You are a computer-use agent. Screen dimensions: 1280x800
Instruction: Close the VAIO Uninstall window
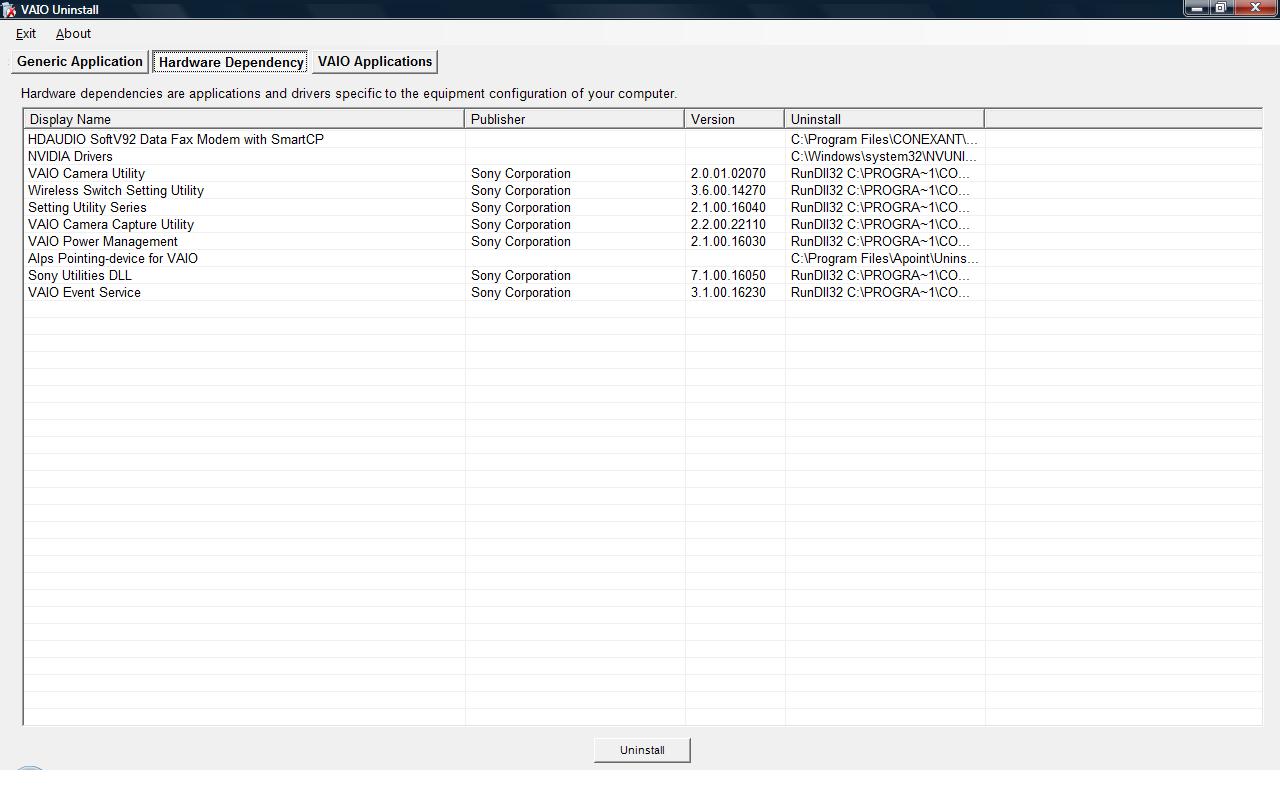(1256, 8)
